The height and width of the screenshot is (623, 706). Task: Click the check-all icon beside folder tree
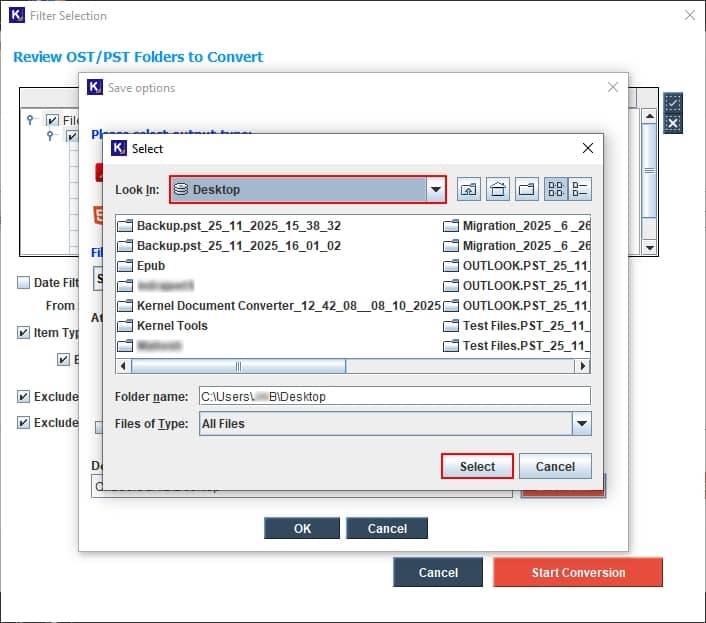tap(673, 103)
